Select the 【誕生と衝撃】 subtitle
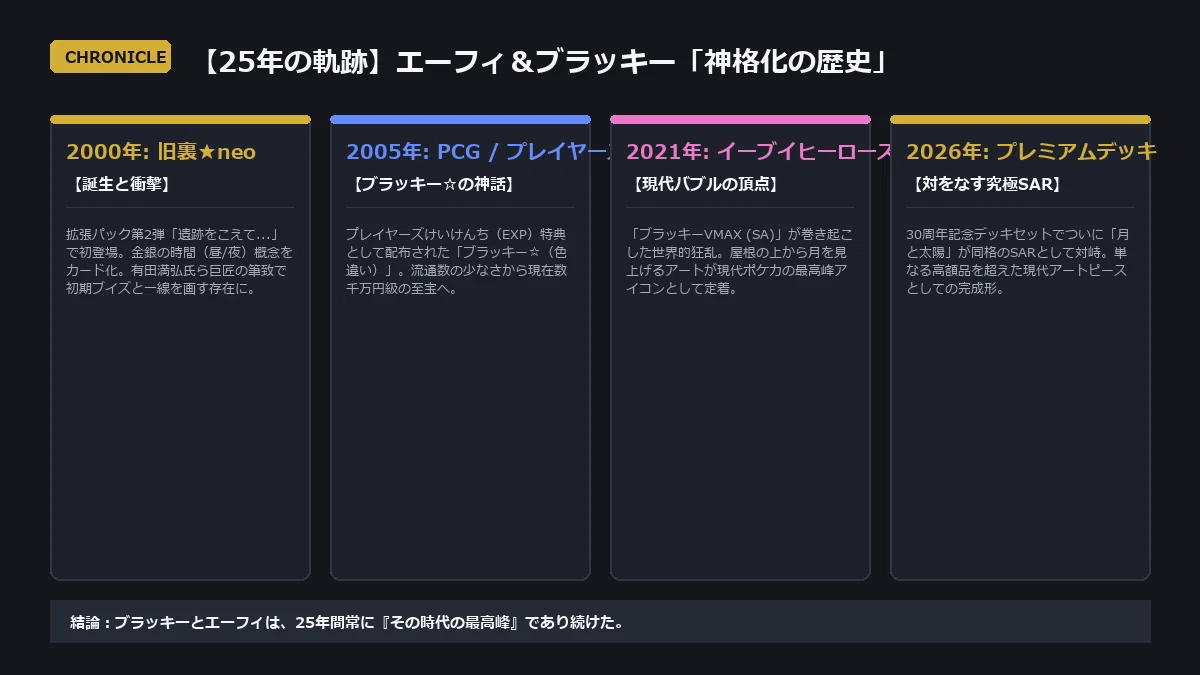 120,185
